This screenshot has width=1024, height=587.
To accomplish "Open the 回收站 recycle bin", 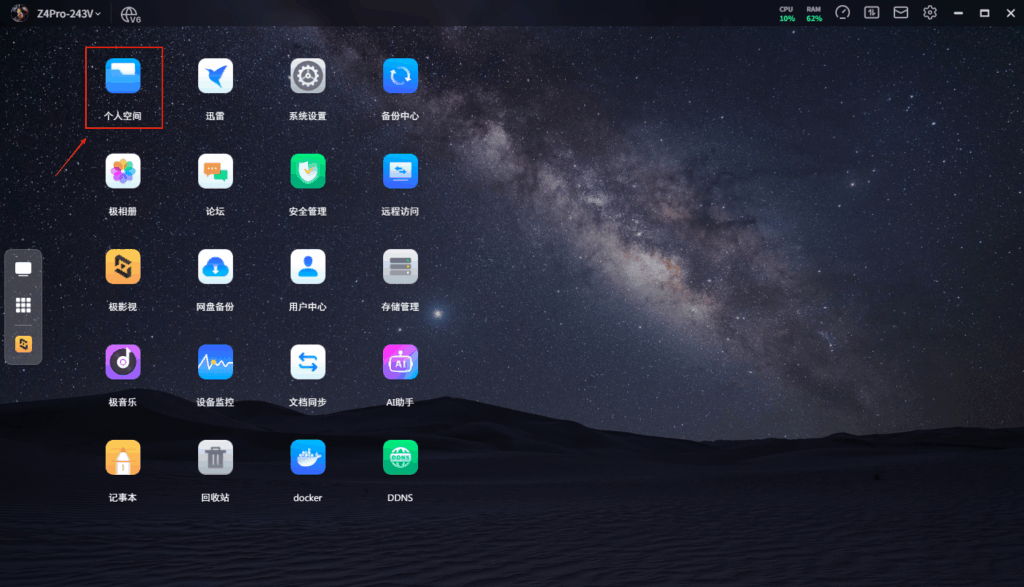I will pos(215,457).
